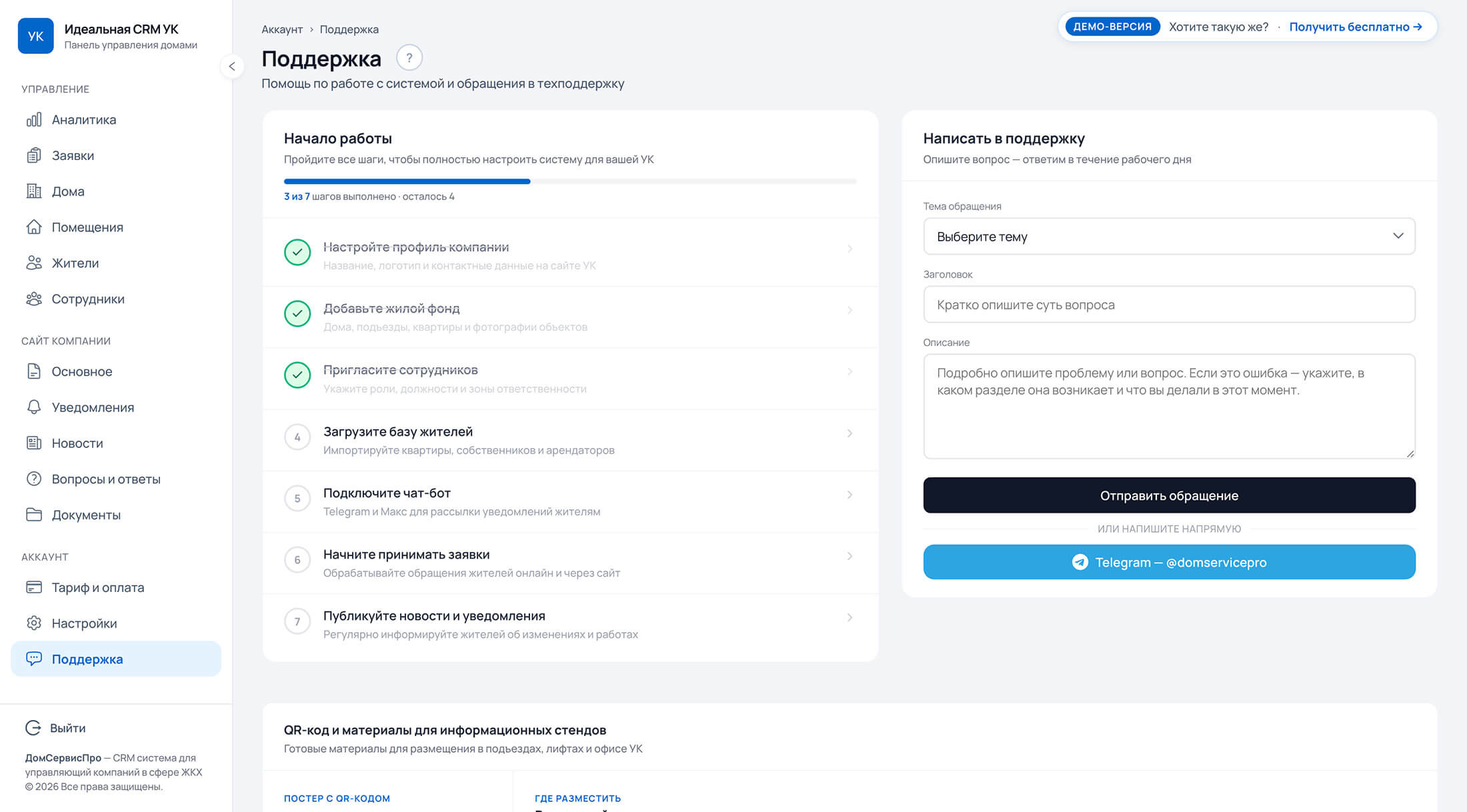Open Настройки menu item label
The image size is (1467, 812).
coord(84,623)
